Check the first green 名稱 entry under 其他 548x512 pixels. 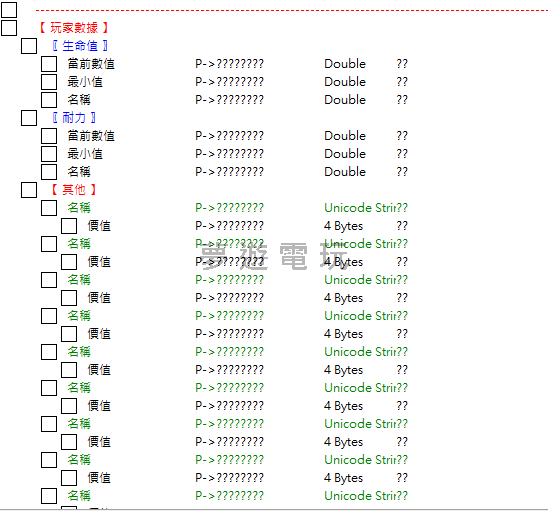point(49,208)
